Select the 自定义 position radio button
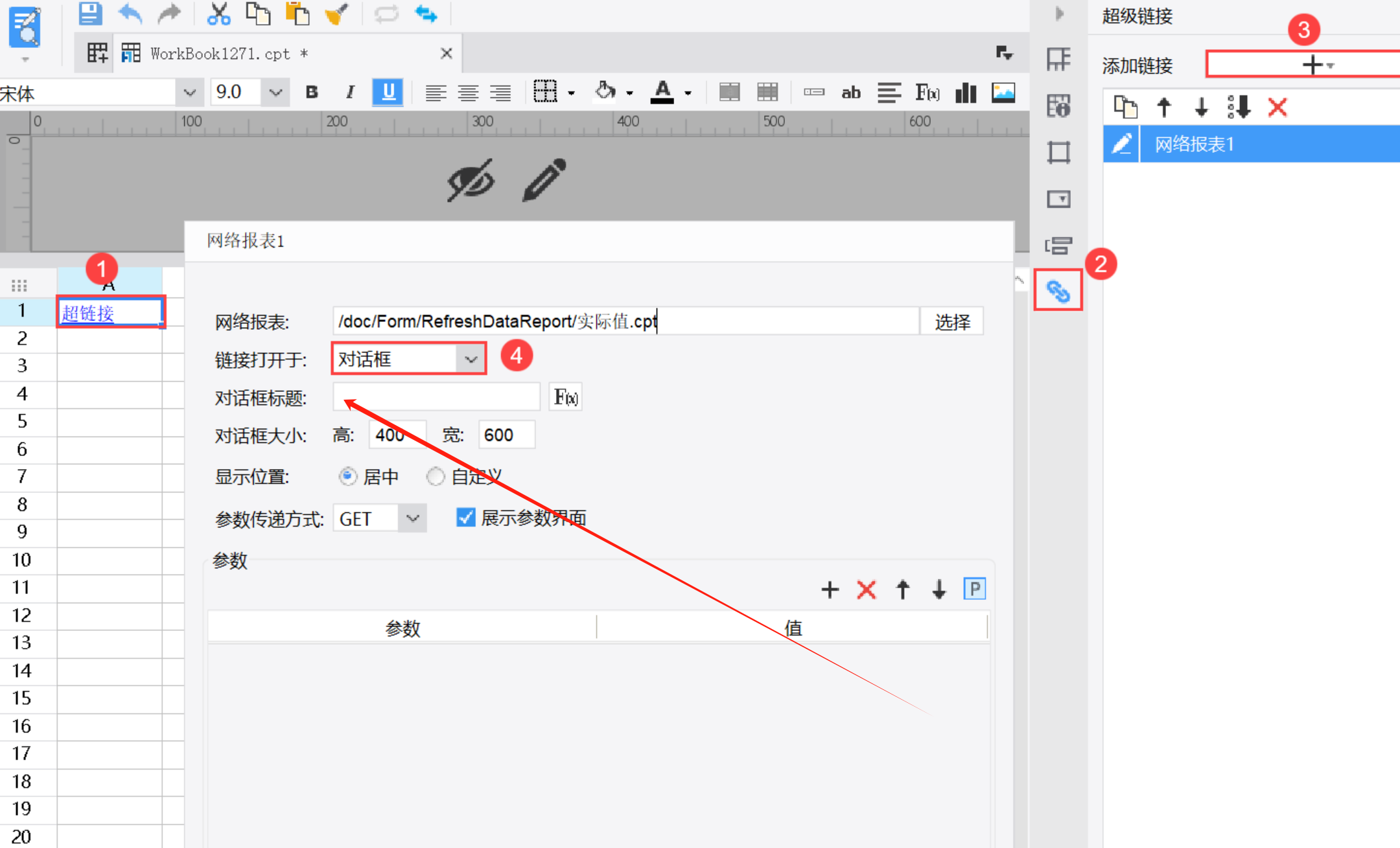 (x=436, y=477)
